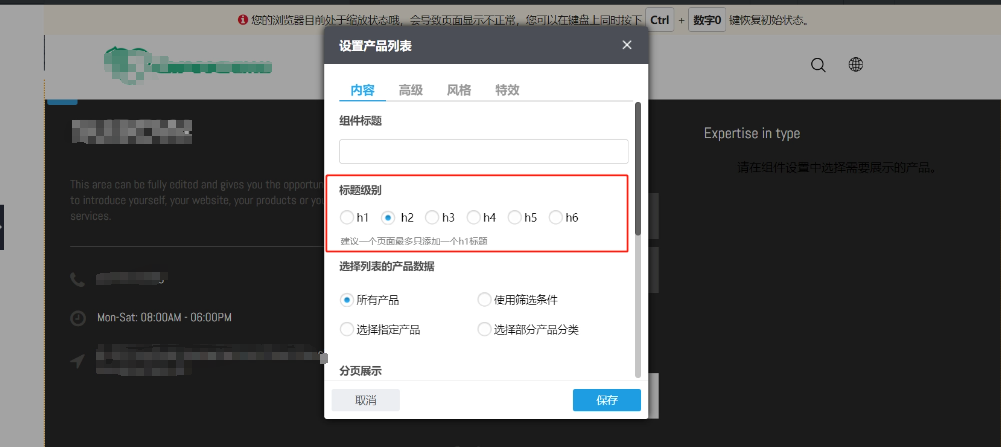The width and height of the screenshot is (1001, 447).
Task: Click the phone icon in contact section
Action: pyautogui.click(x=78, y=279)
